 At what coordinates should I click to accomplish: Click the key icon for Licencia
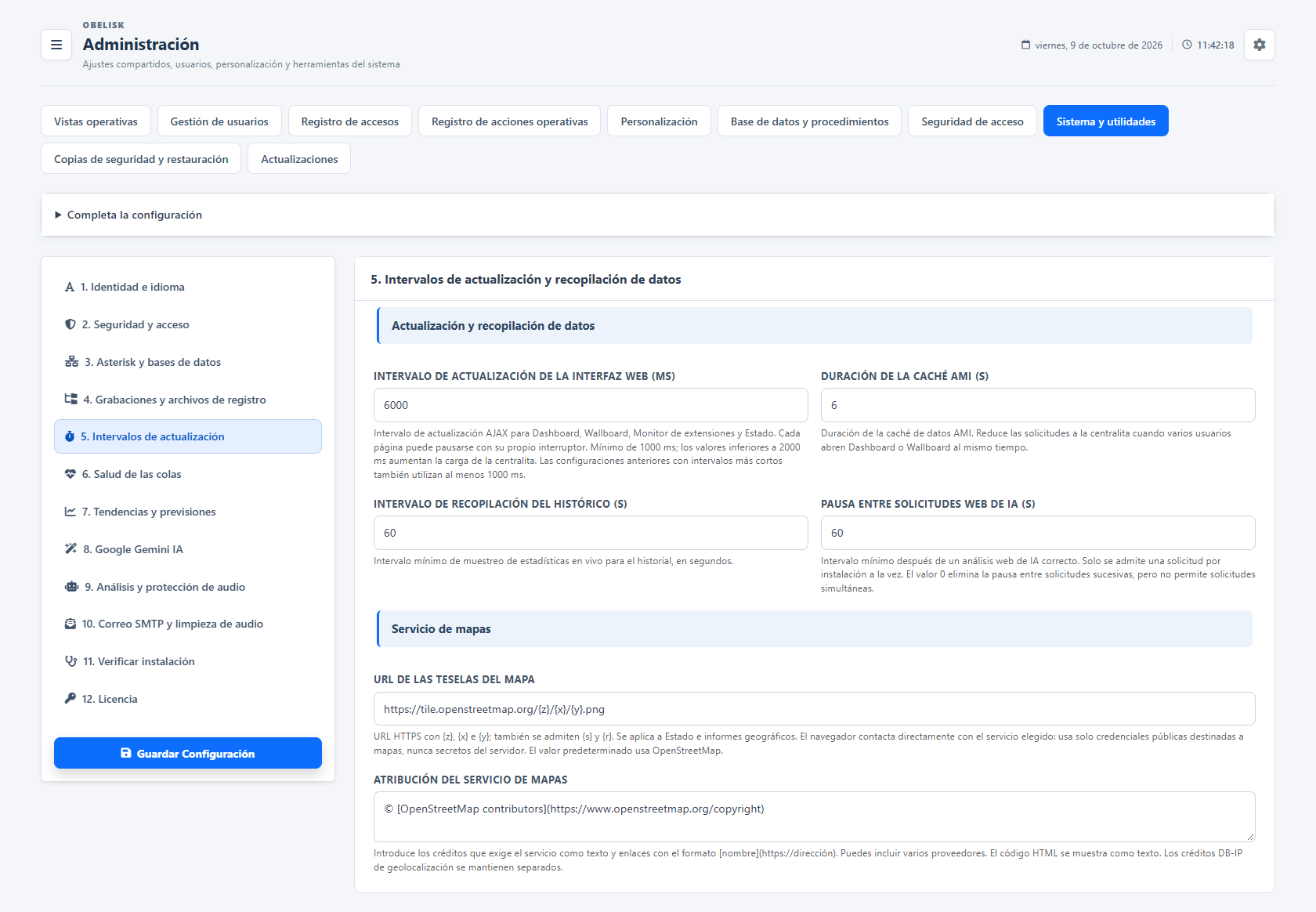click(70, 699)
